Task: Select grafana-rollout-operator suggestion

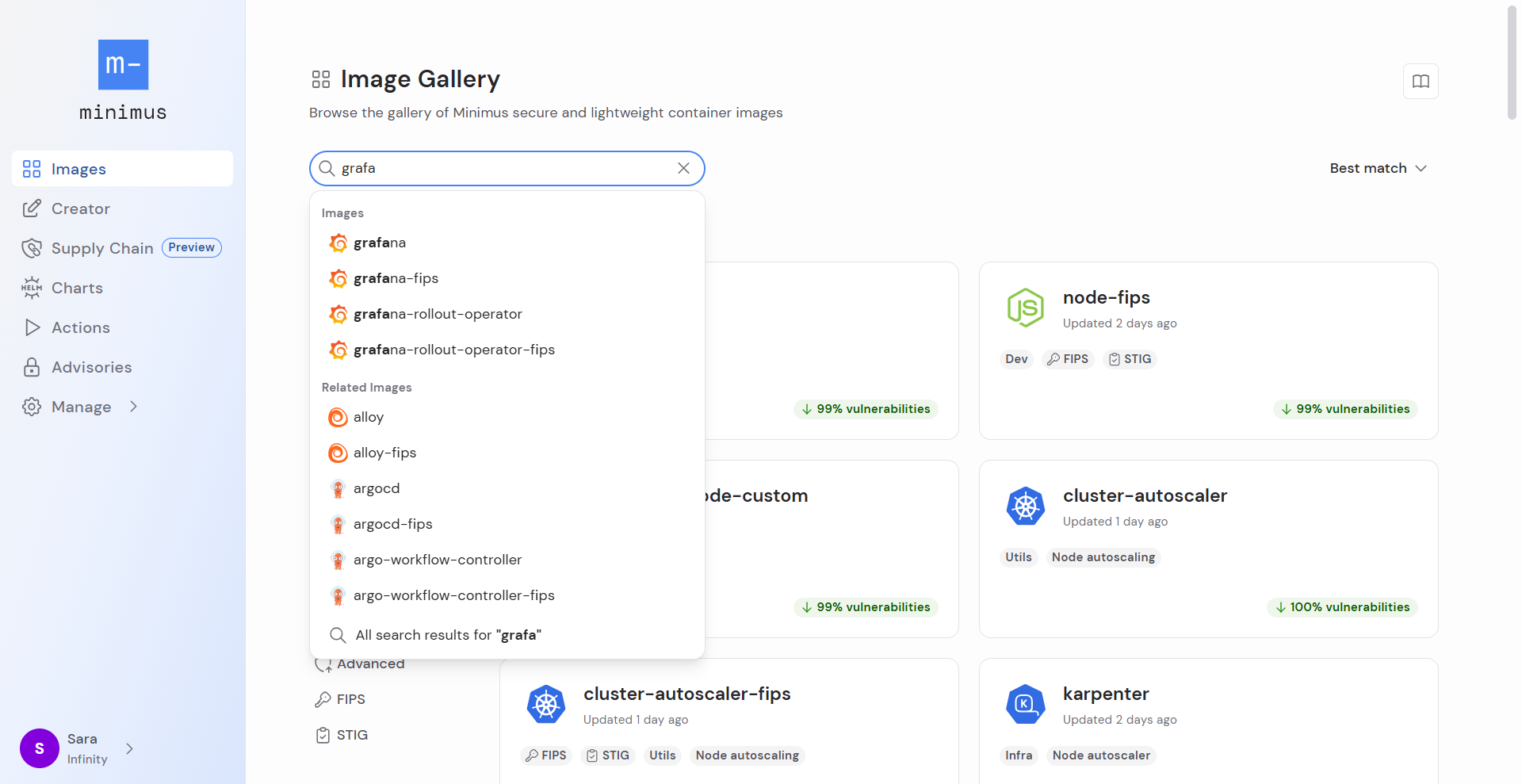Action: coord(507,314)
